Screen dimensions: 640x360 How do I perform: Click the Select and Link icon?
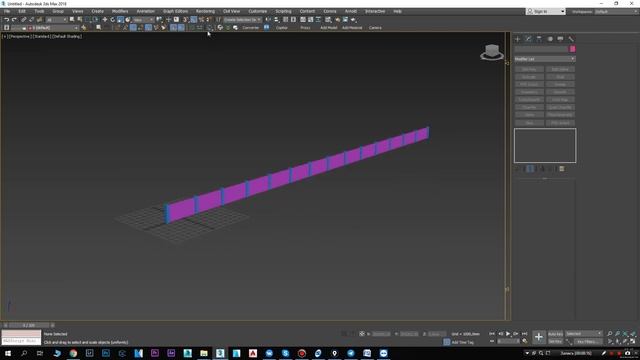24,20
